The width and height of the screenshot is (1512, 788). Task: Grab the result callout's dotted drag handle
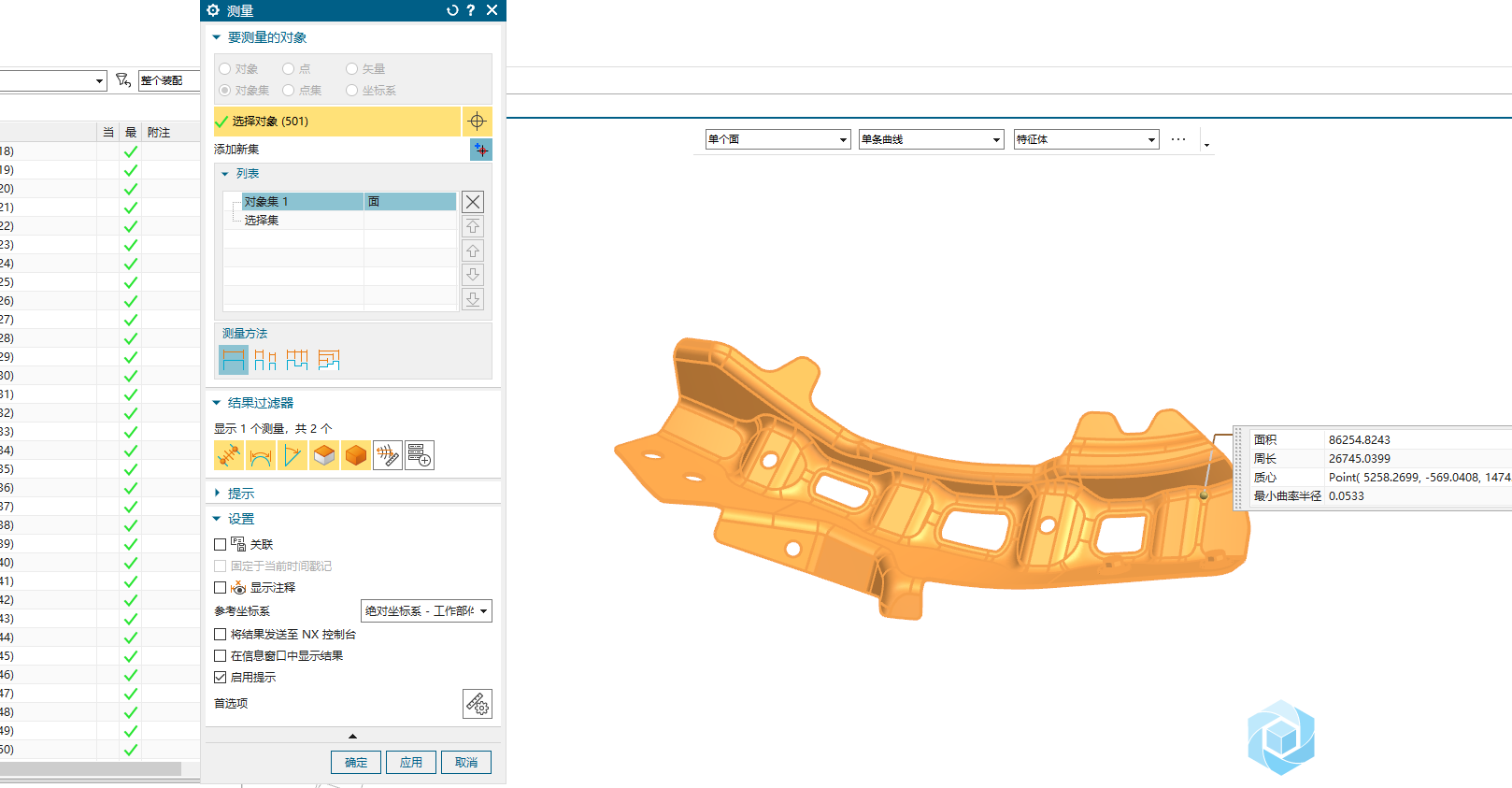pyautogui.click(x=1239, y=468)
